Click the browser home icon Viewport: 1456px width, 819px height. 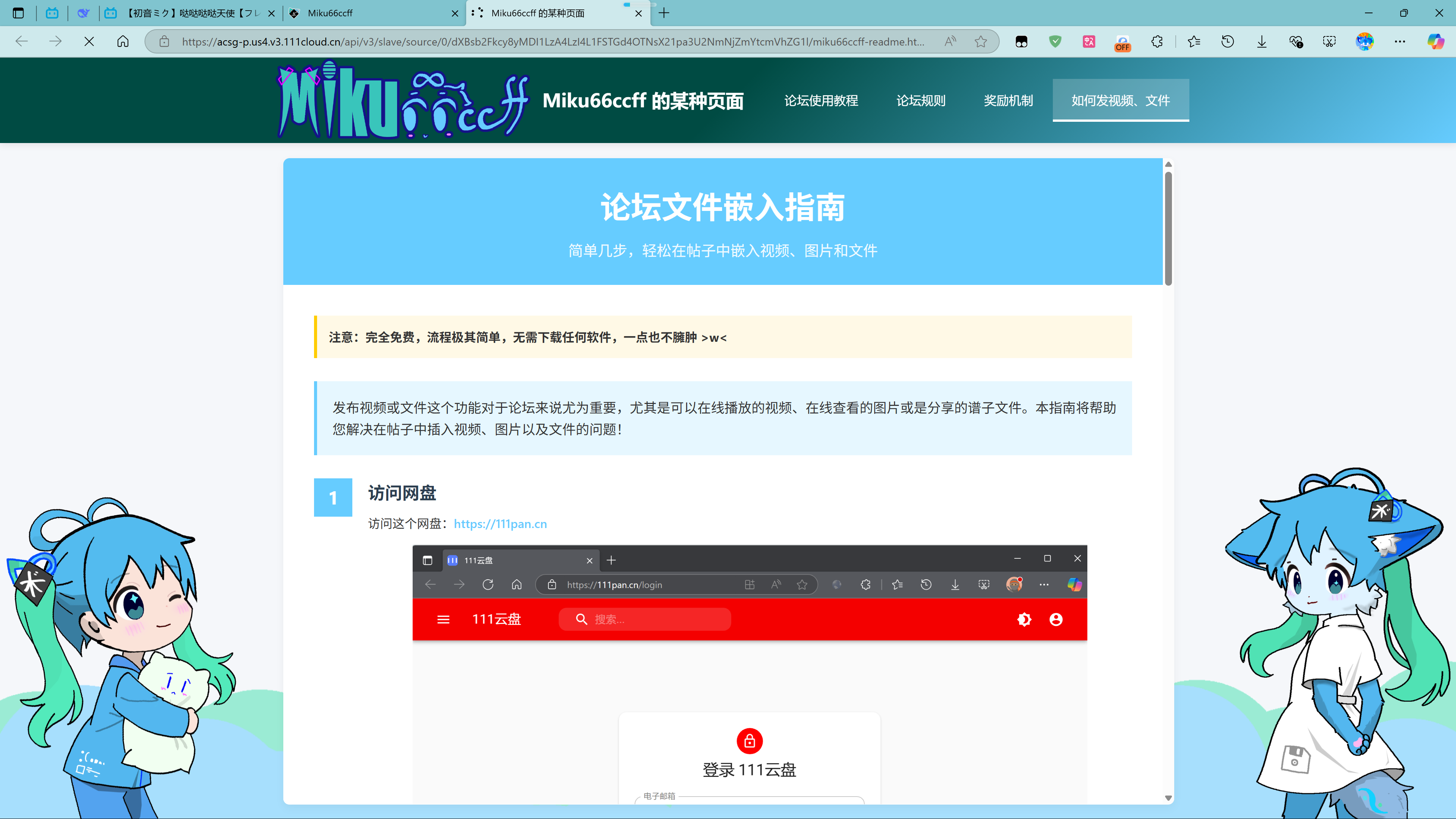coord(123,41)
